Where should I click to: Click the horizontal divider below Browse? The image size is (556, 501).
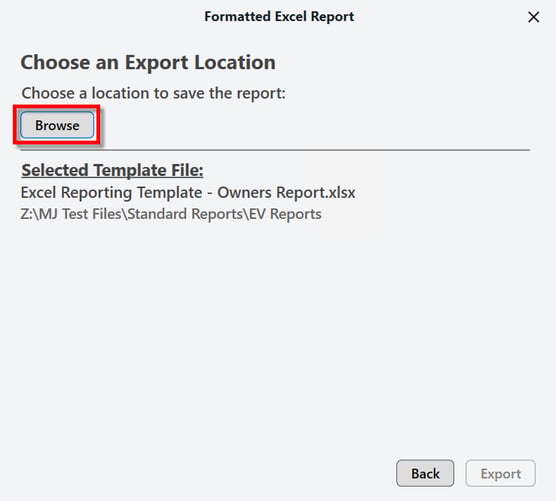click(275, 150)
